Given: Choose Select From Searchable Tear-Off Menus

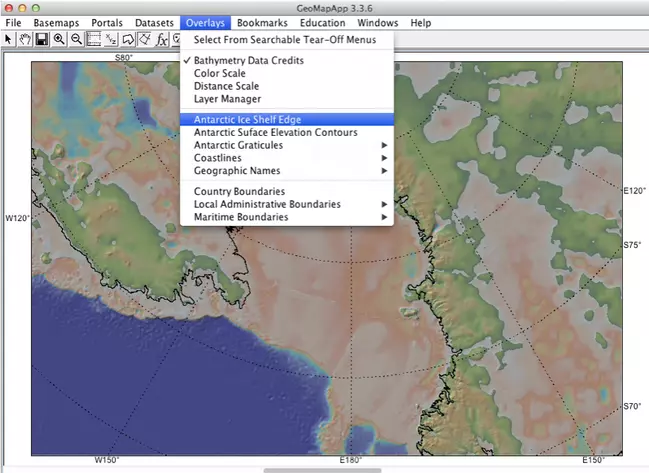Looking at the screenshot, I should [287, 40].
